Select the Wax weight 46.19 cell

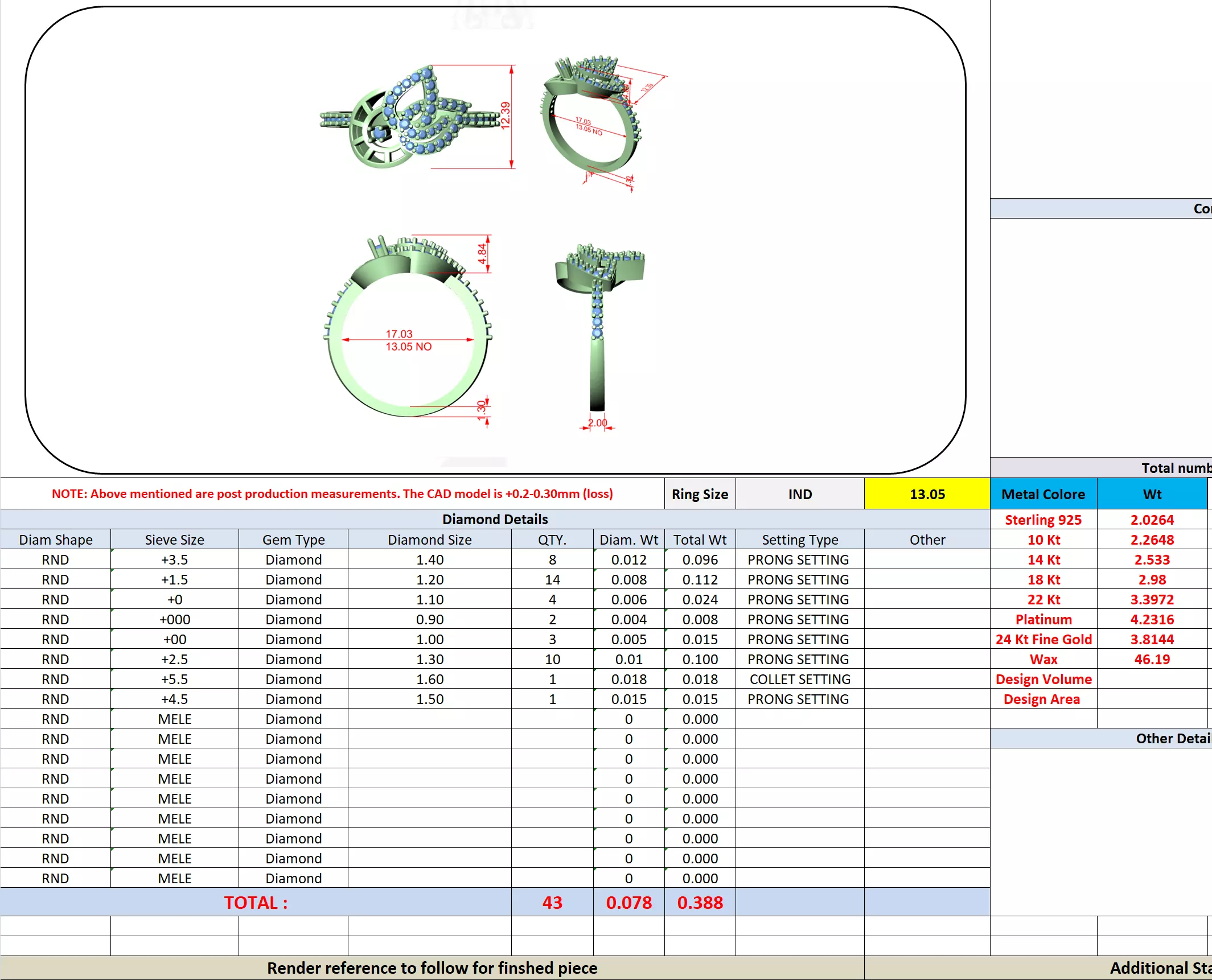pos(1152,659)
